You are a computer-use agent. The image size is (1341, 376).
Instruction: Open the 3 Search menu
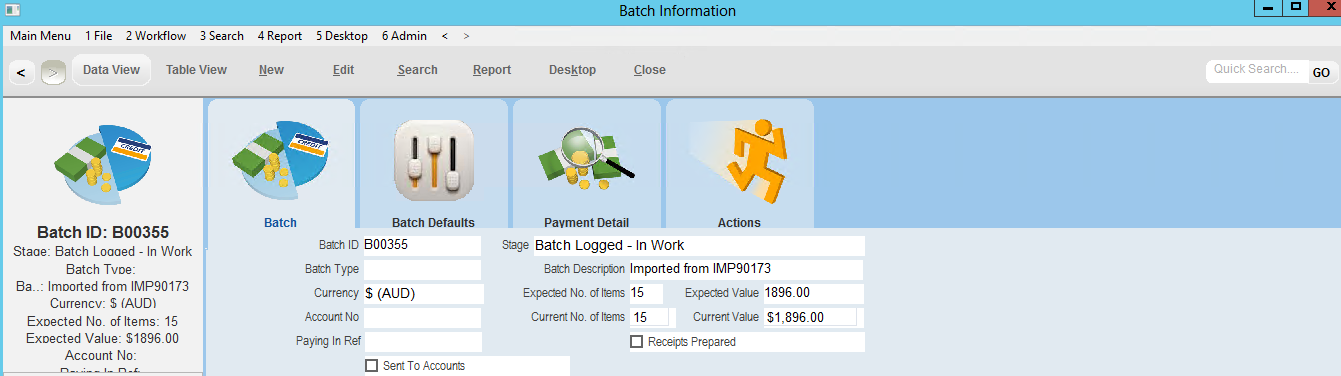pyautogui.click(x=222, y=36)
